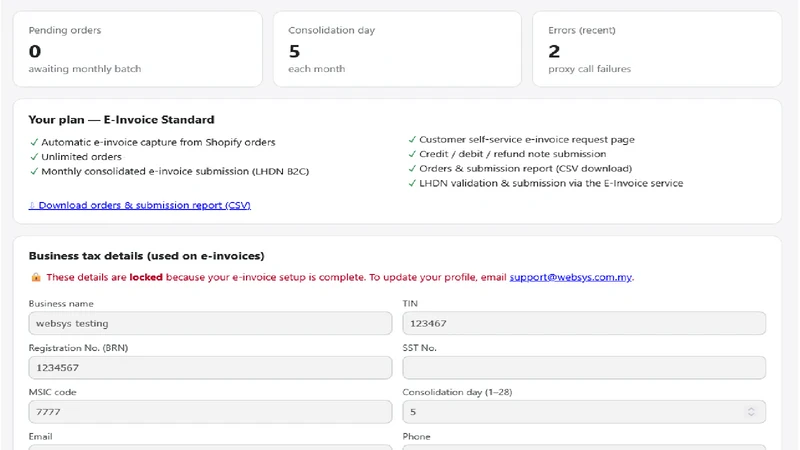800x450 pixels.
Task: Select the TIN input field
Action: (x=584, y=323)
